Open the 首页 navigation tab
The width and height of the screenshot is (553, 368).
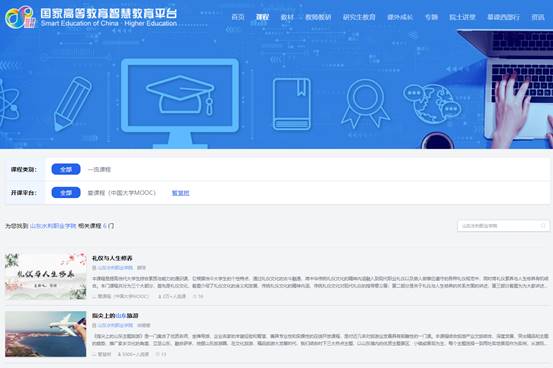tap(238, 17)
